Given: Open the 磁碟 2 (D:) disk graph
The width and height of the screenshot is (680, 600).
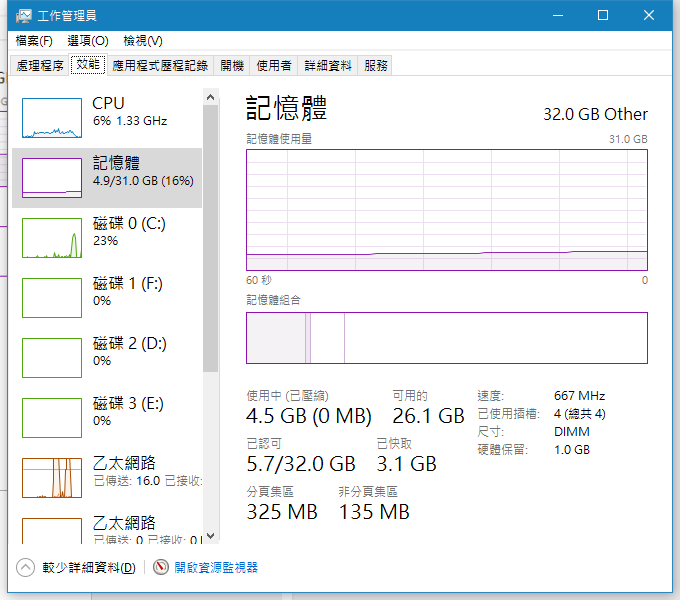Looking at the screenshot, I should [x=52, y=358].
